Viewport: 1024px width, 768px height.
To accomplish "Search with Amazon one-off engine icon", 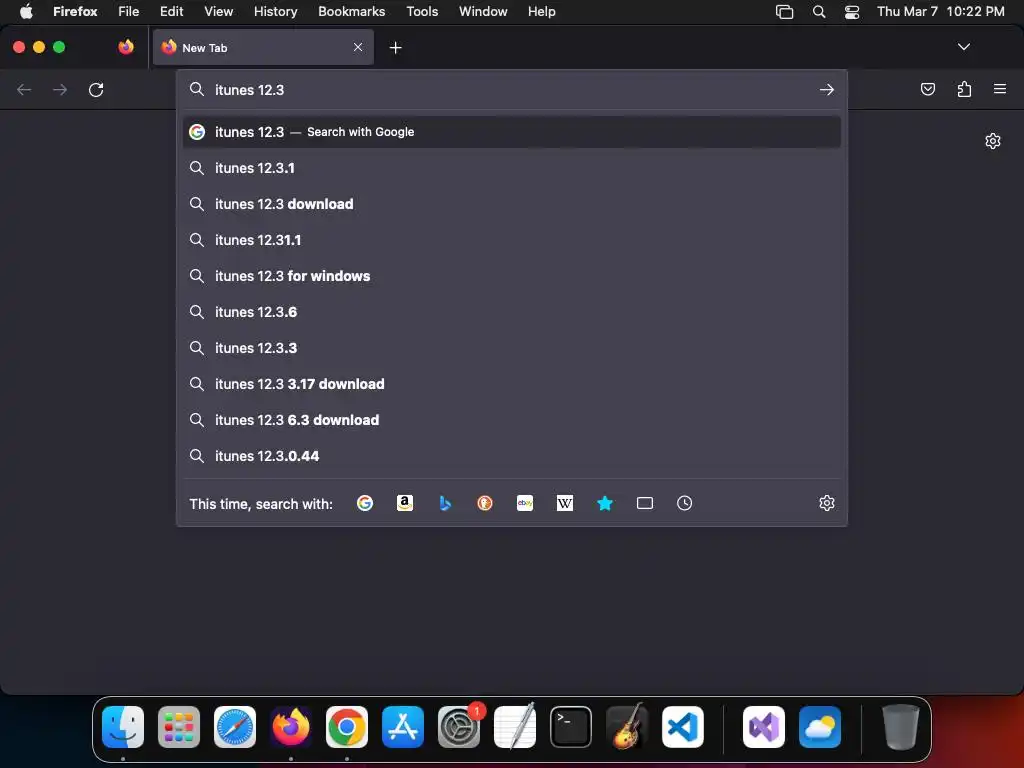I will 405,503.
